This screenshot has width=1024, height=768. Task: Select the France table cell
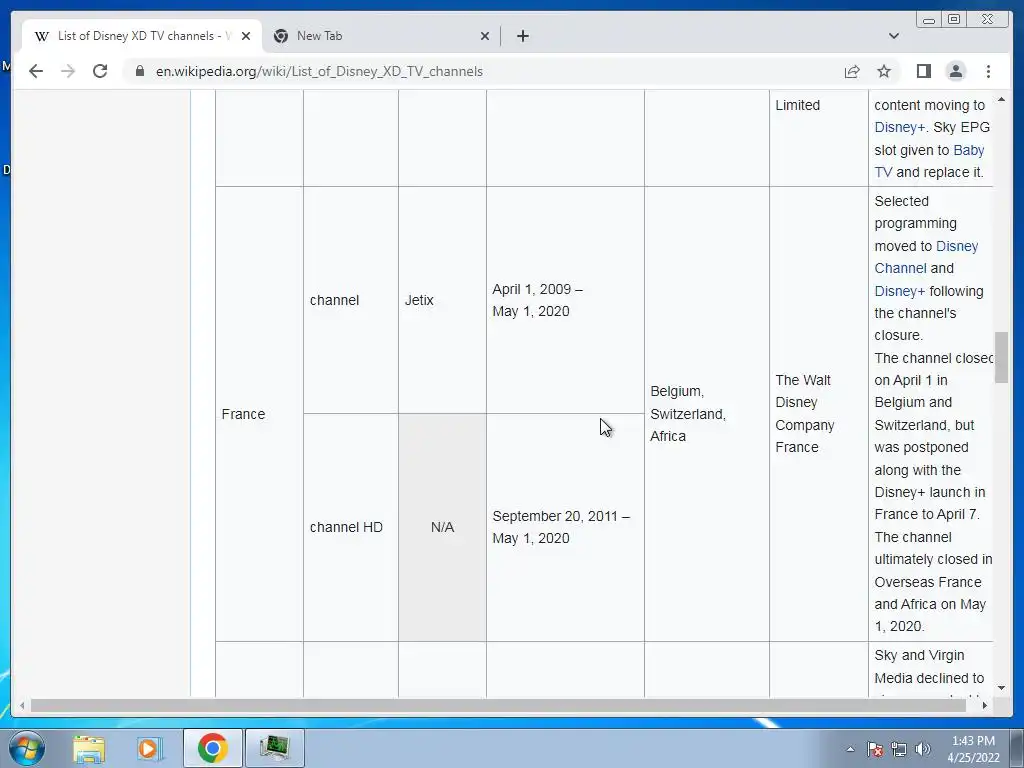(x=259, y=414)
